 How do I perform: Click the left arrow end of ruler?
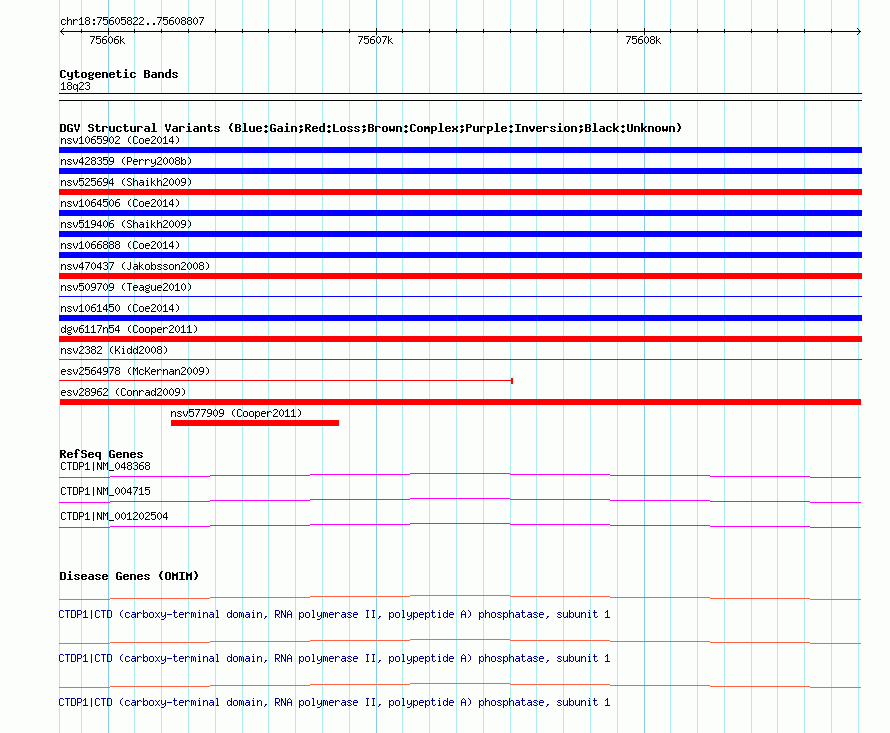(62, 32)
